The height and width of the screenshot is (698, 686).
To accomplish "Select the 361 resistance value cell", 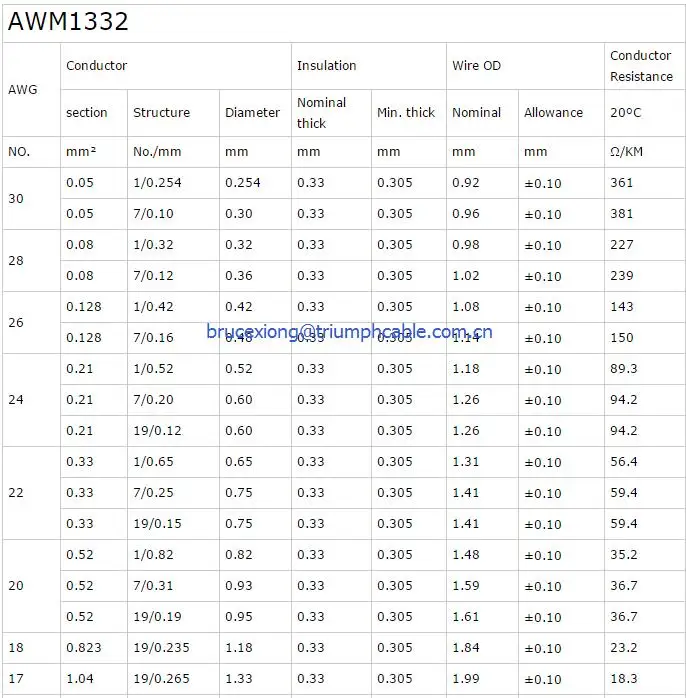I will point(622,183).
